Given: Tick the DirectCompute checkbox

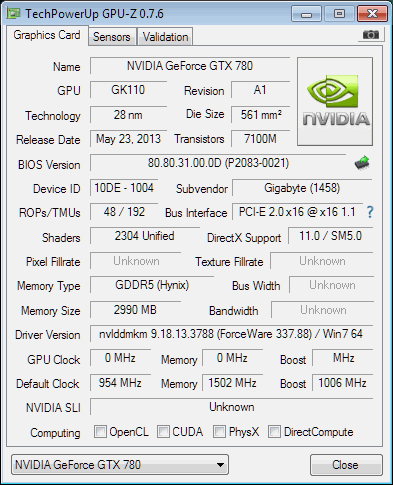Looking at the screenshot, I should pyautogui.click(x=274, y=431).
